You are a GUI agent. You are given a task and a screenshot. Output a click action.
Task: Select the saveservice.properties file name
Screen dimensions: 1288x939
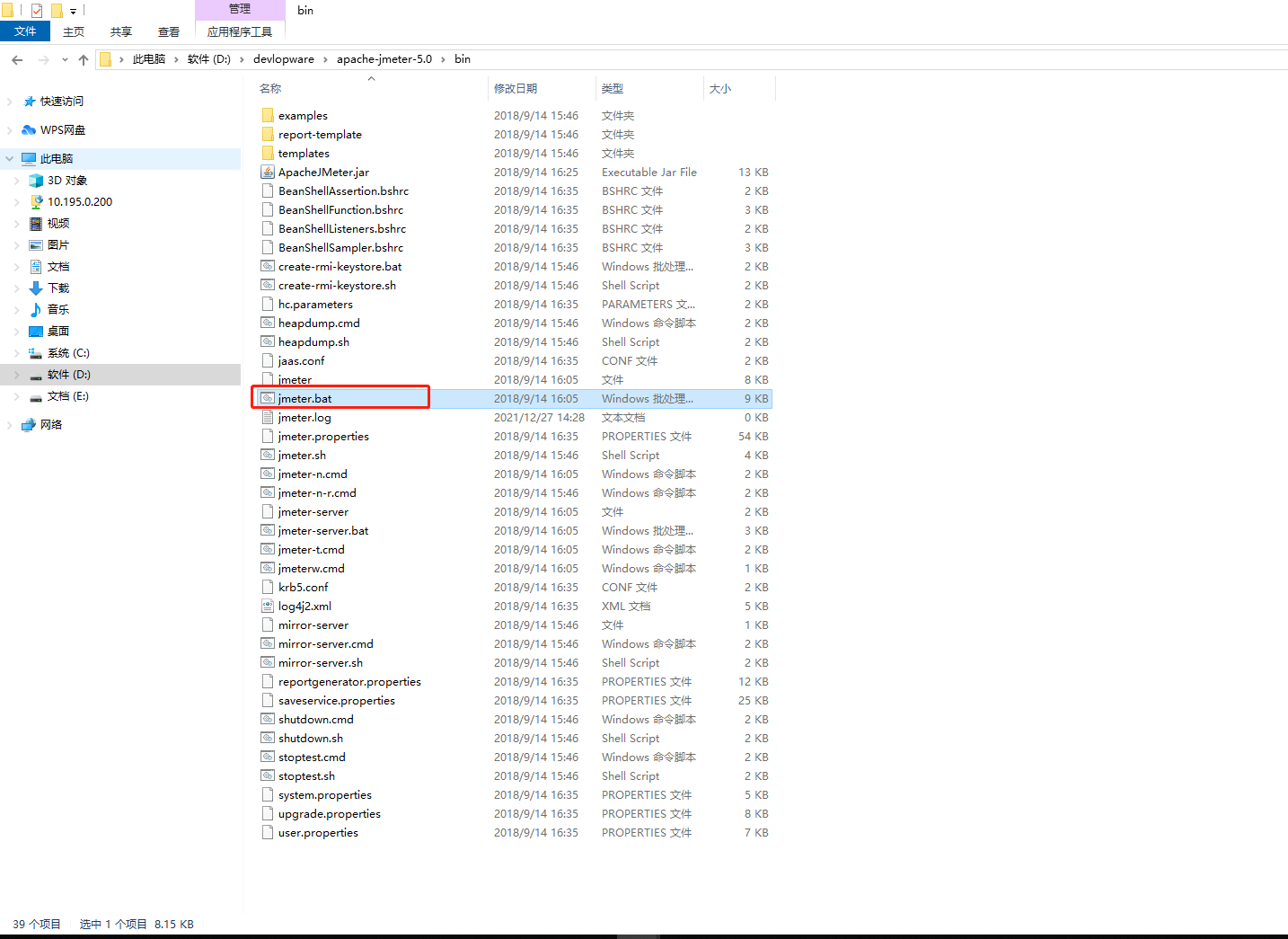click(336, 701)
